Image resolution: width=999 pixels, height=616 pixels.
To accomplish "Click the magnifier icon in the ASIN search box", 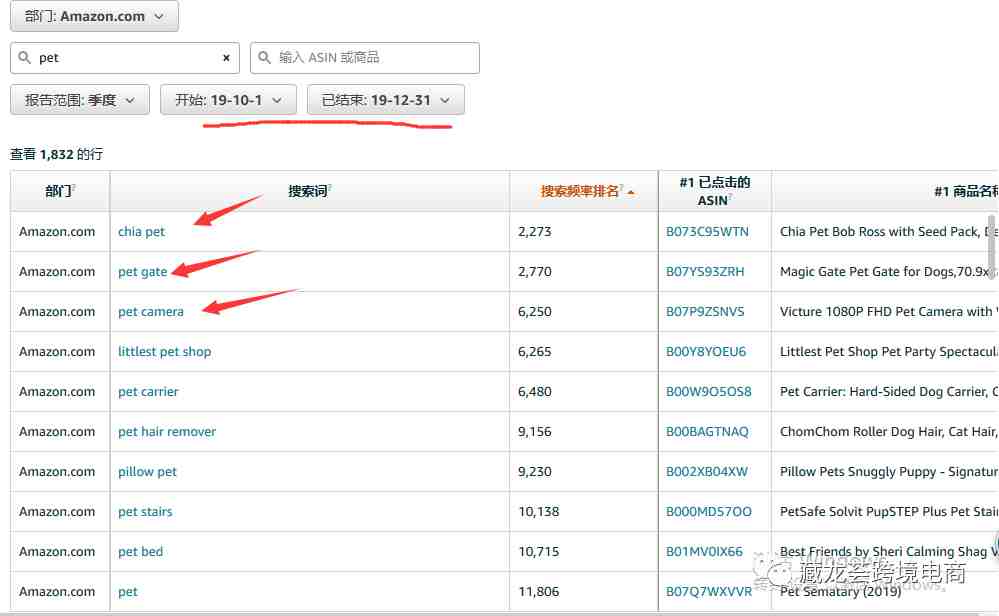I will (x=264, y=58).
